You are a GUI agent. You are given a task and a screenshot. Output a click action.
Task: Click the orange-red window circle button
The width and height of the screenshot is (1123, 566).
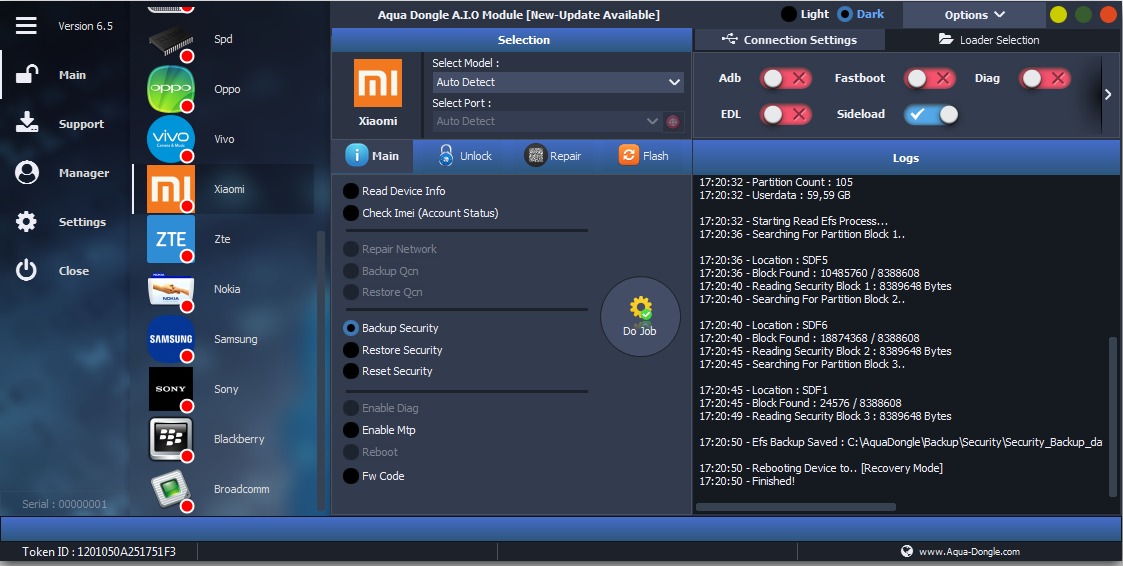coord(1109,14)
